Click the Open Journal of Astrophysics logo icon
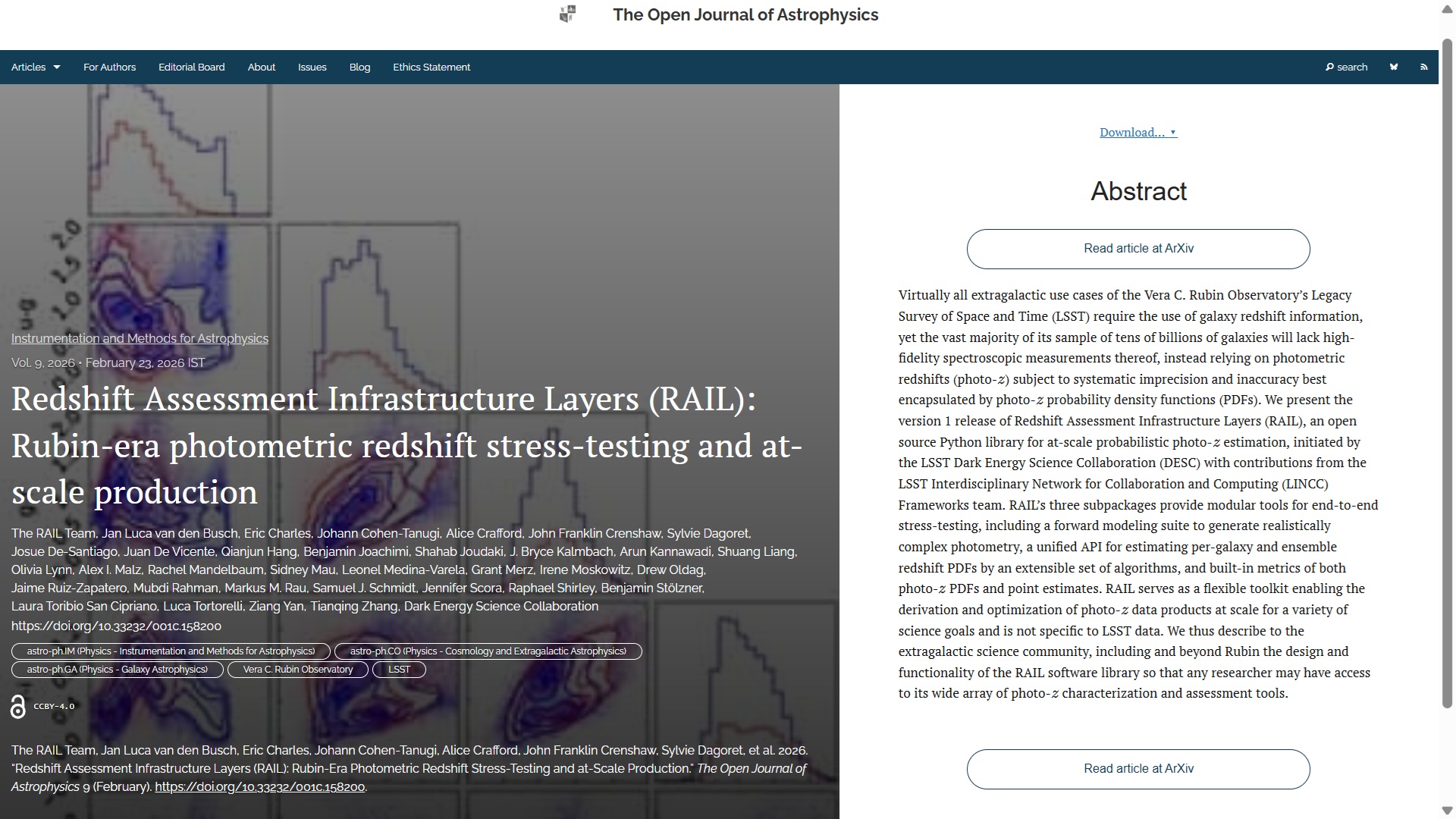The width and height of the screenshot is (1456, 819). coord(567,14)
